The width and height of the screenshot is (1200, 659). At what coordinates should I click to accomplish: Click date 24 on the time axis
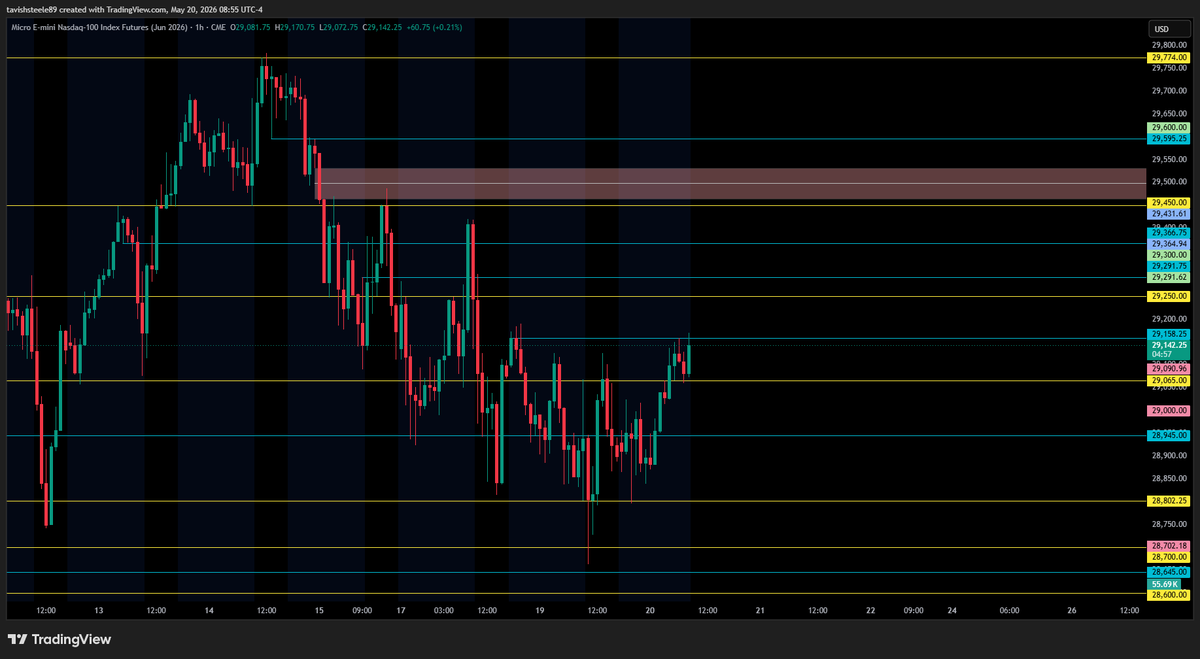952,610
